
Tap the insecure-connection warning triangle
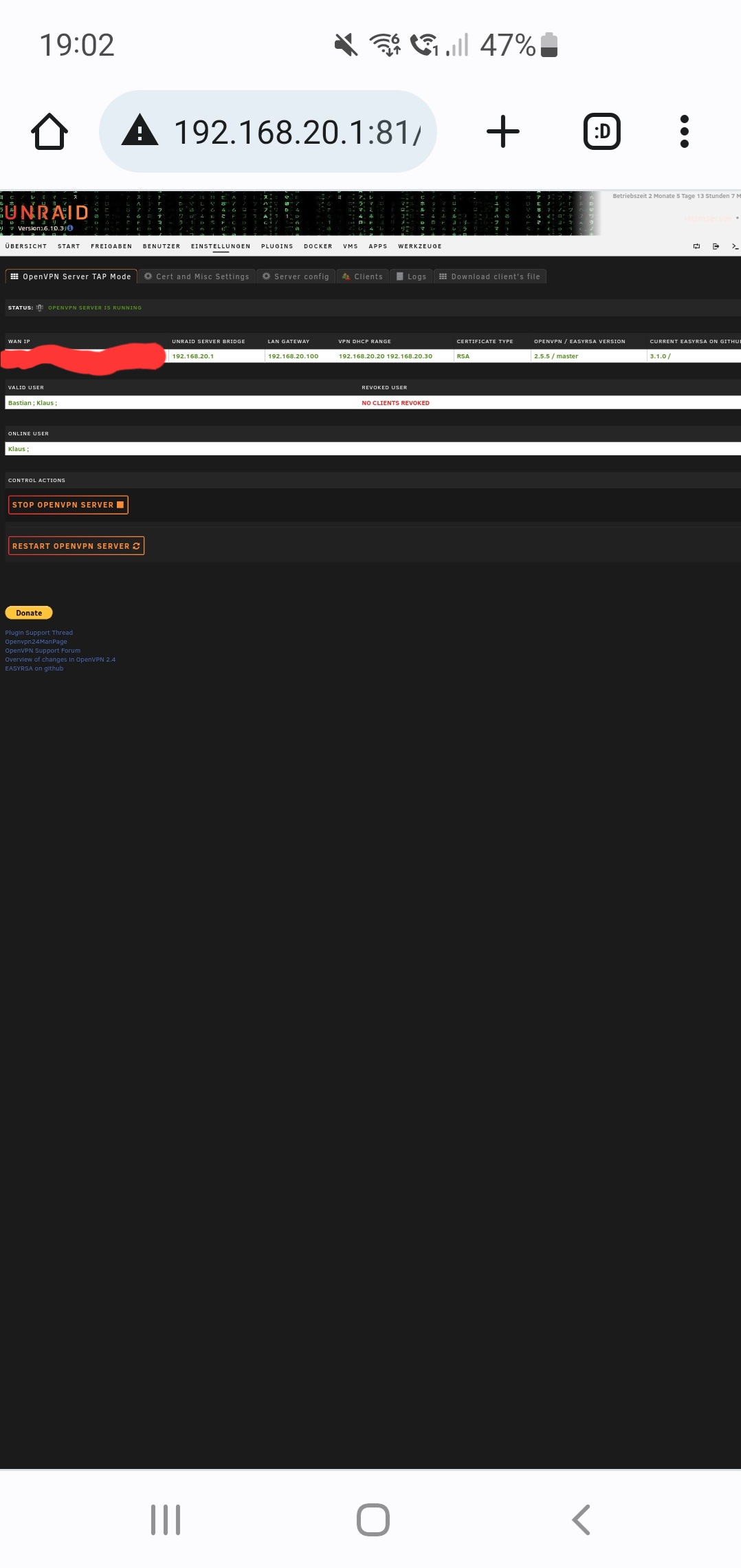pyautogui.click(x=140, y=131)
